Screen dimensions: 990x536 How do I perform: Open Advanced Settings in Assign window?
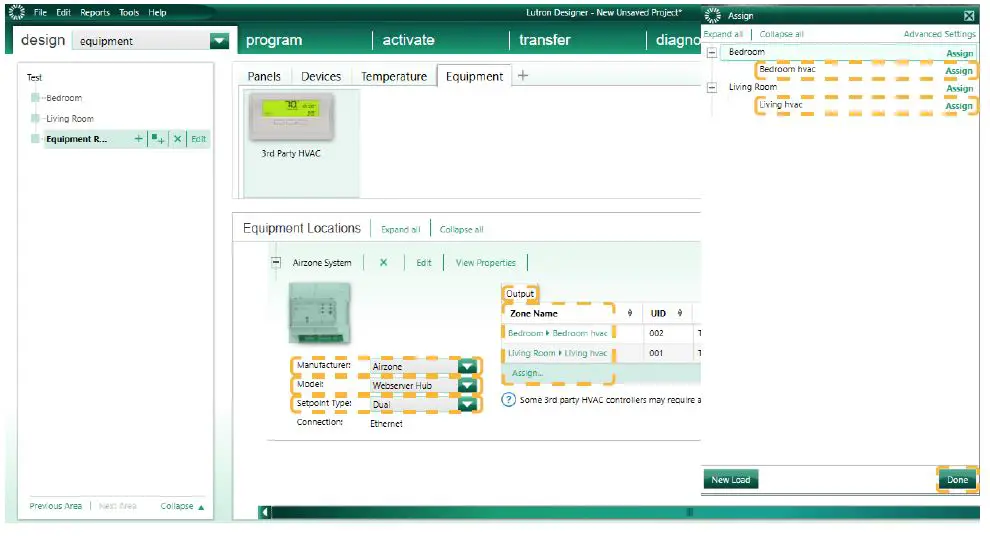coord(939,34)
